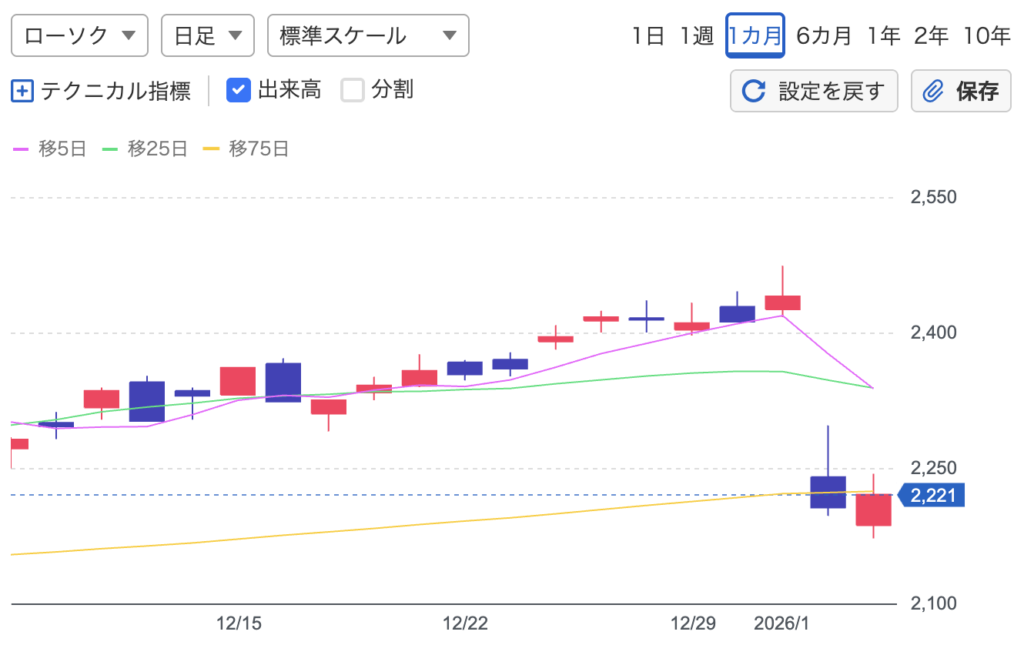Screen dimensions: 1024x645
Task: Click the last red candlestick on the chart
Action: 873,510
